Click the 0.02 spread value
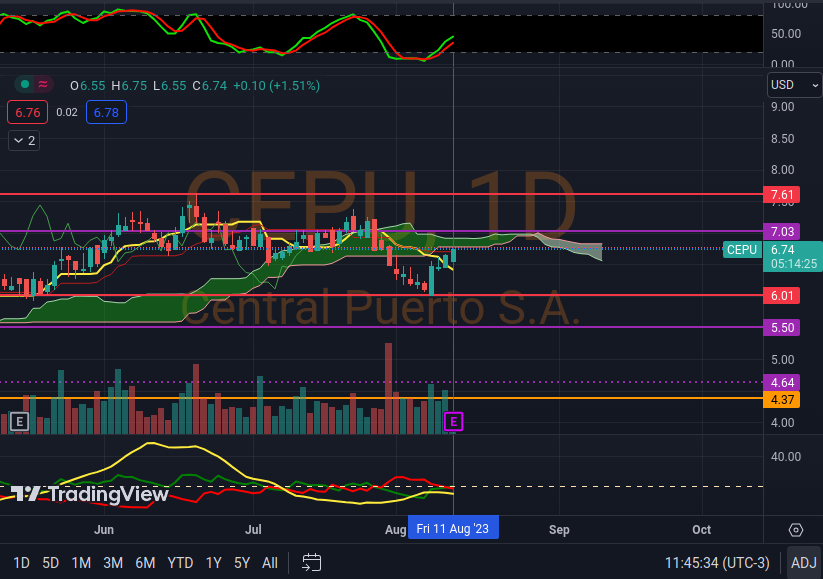 coord(67,112)
